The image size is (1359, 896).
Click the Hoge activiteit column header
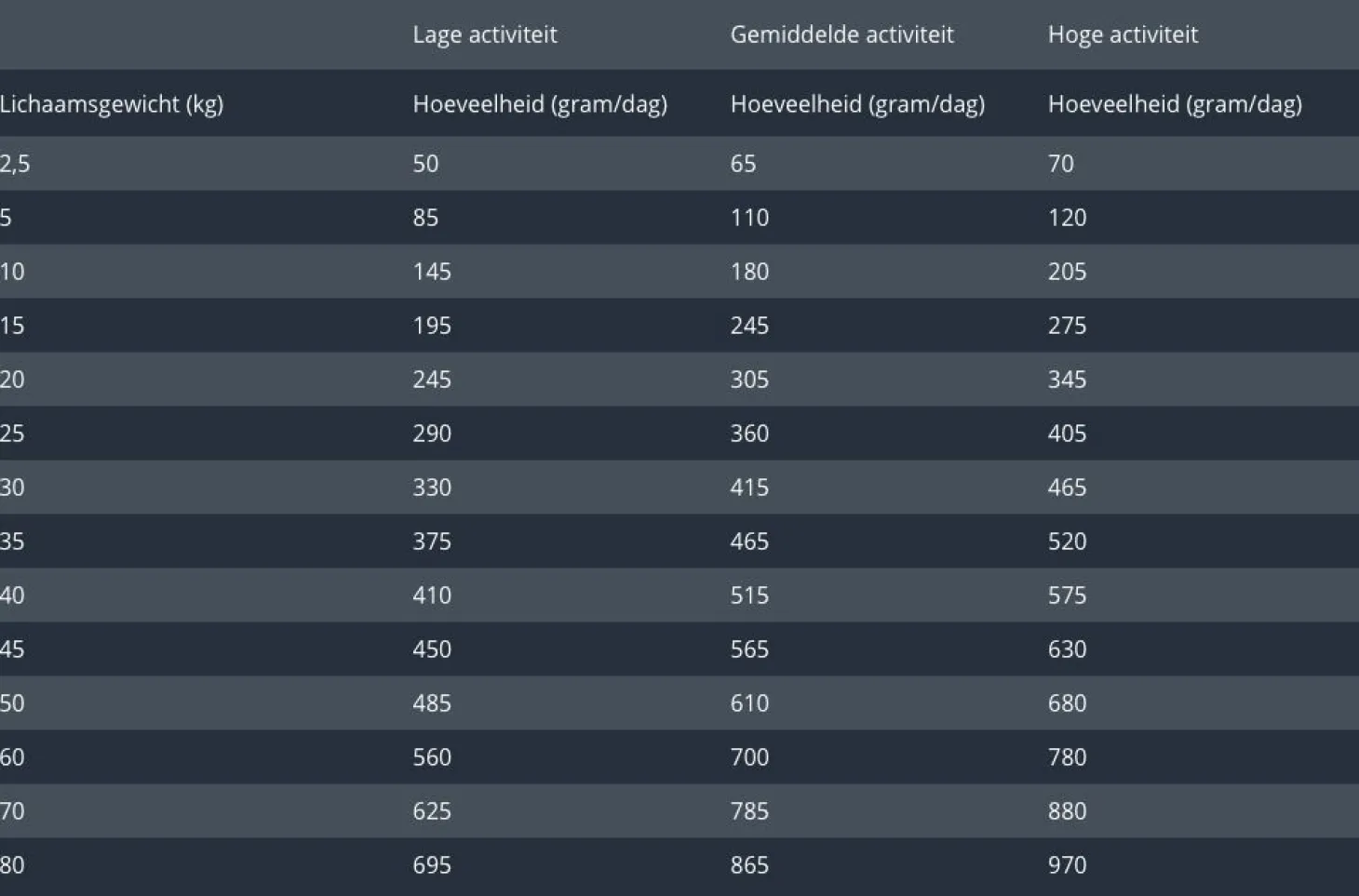point(1123,34)
